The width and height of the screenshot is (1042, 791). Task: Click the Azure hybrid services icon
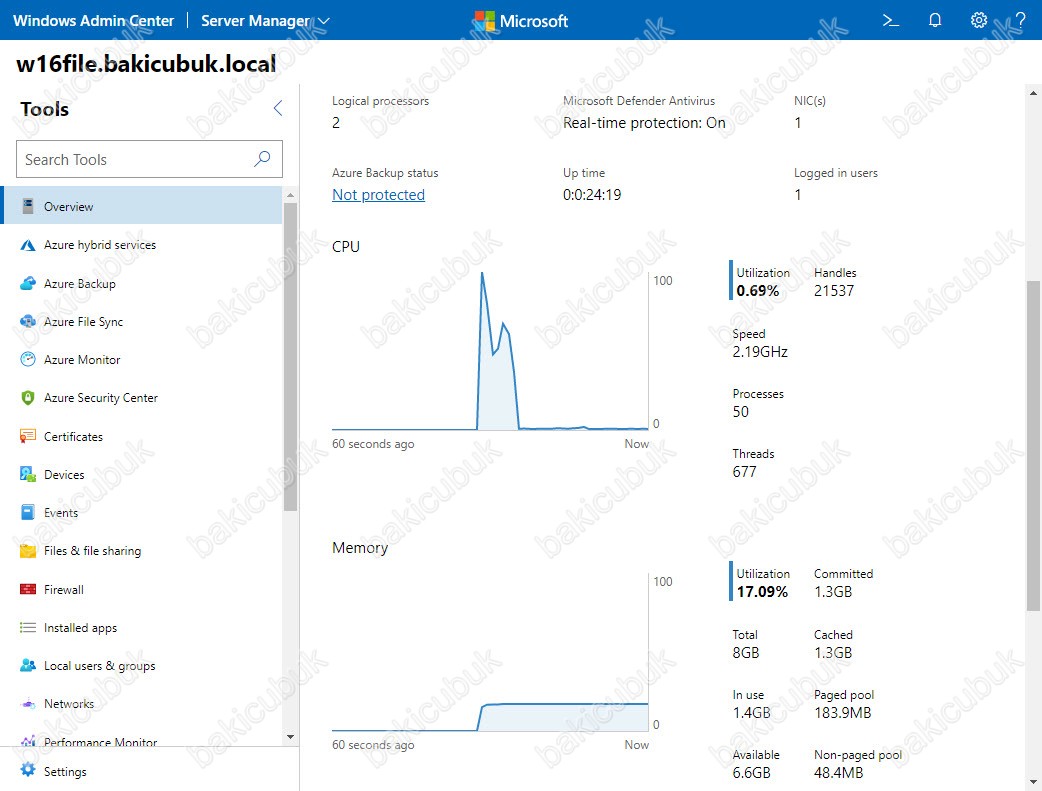(x=28, y=245)
